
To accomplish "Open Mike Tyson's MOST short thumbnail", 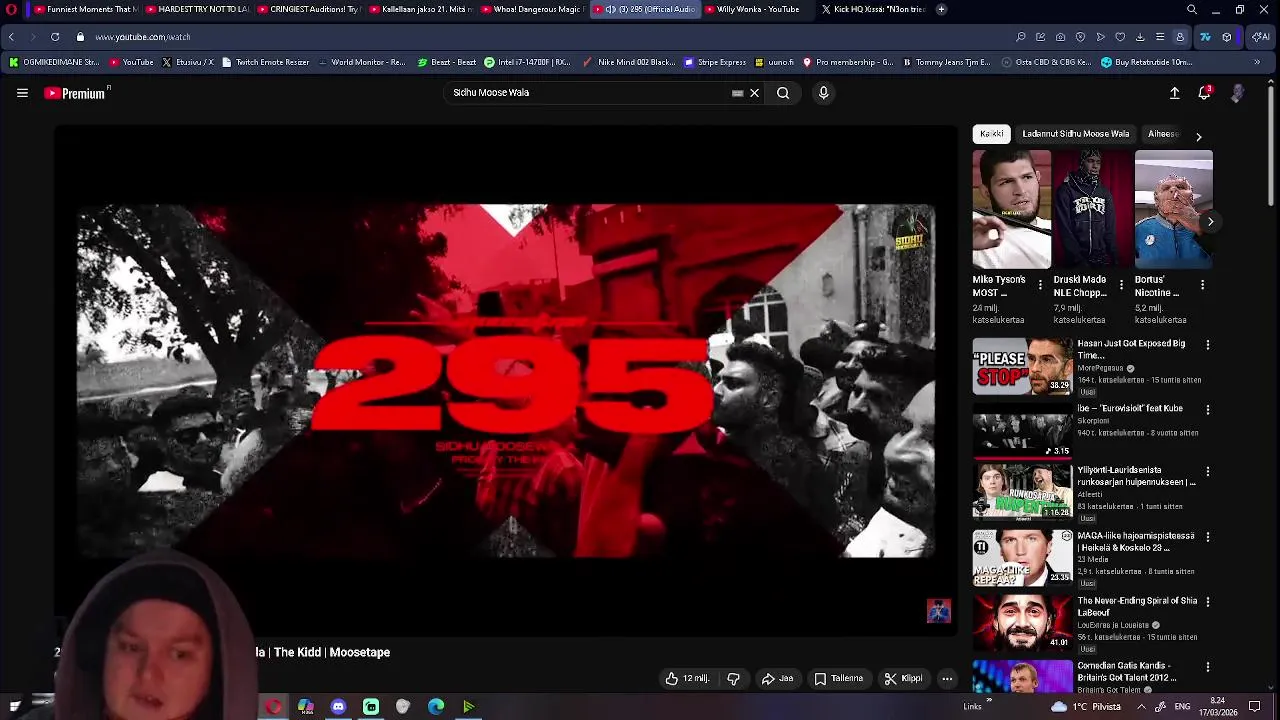I will point(1012,210).
